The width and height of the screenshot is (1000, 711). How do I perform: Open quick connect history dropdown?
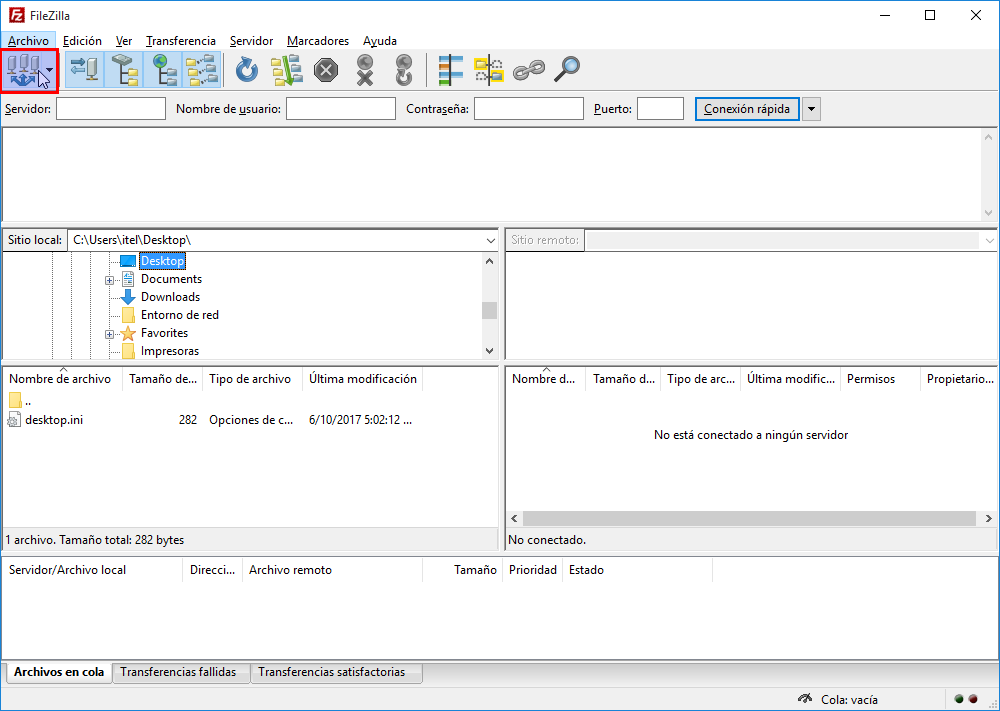[x=811, y=109]
